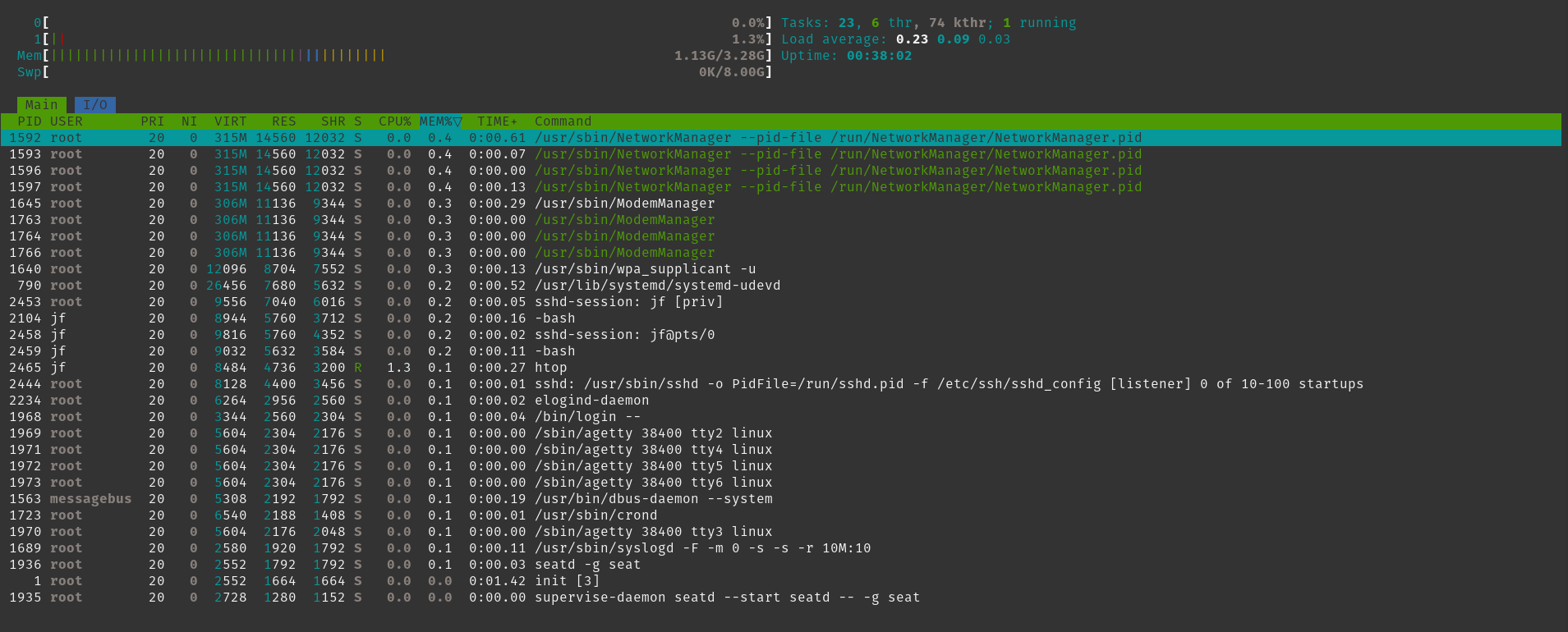Select the wpa_supplicant process row
This screenshot has height=632, width=1568.
pyautogui.click(x=645, y=269)
